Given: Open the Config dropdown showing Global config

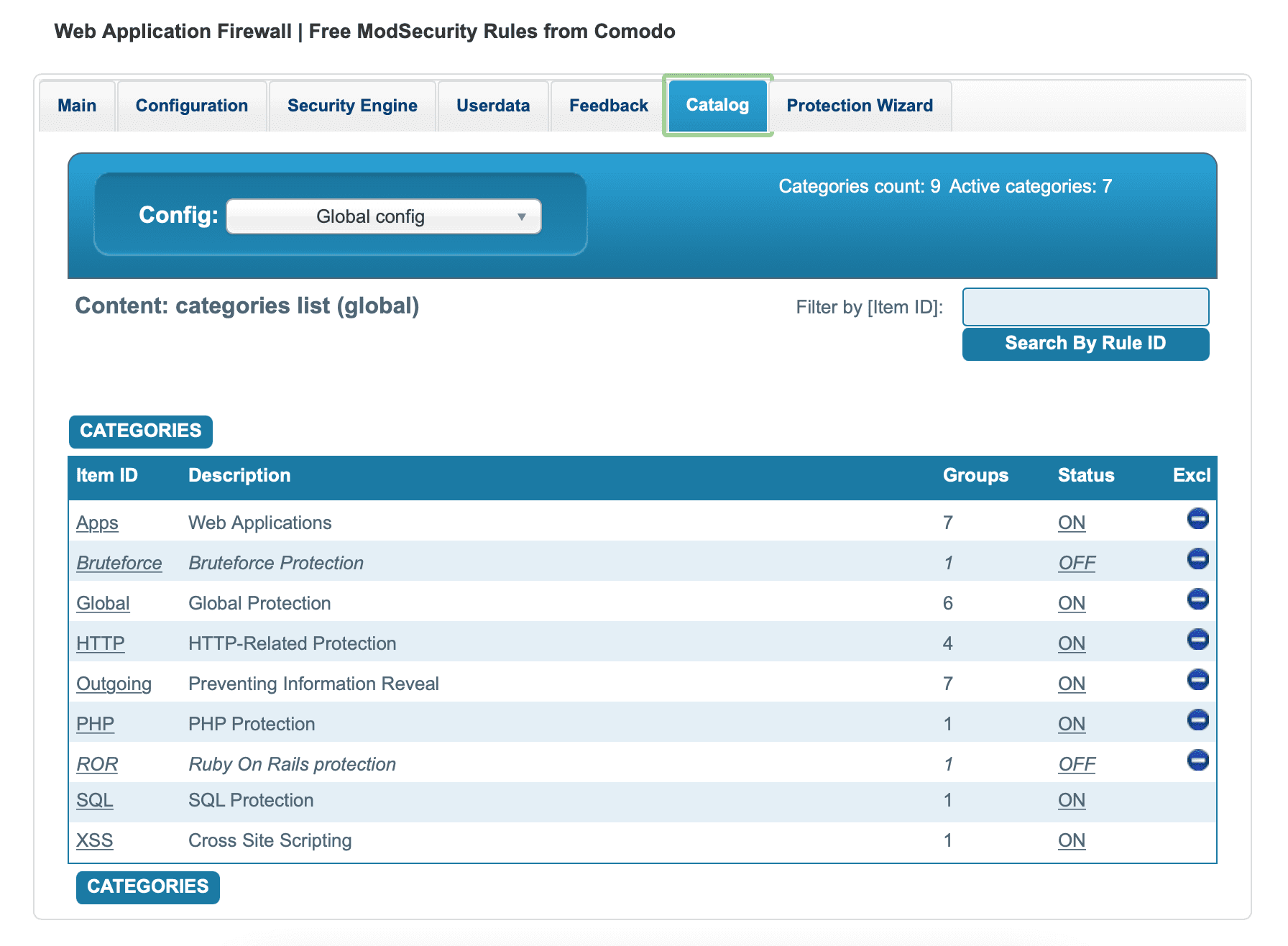Looking at the screenshot, I should click(384, 216).
